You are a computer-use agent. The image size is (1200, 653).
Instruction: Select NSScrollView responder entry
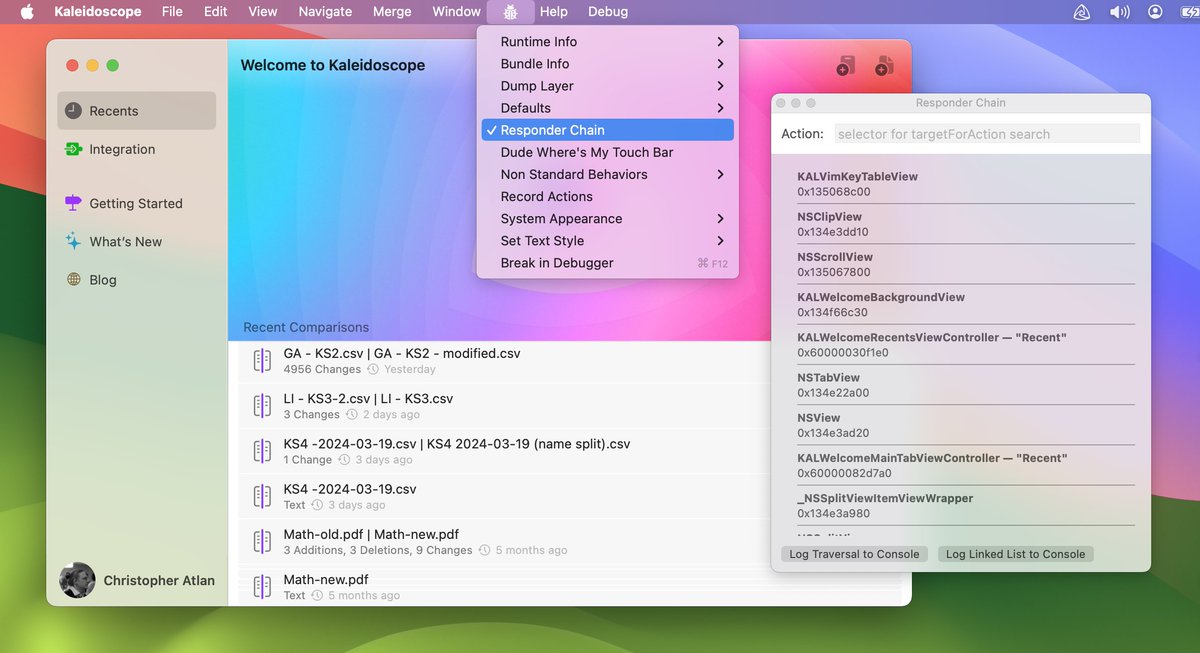(966, 264)
